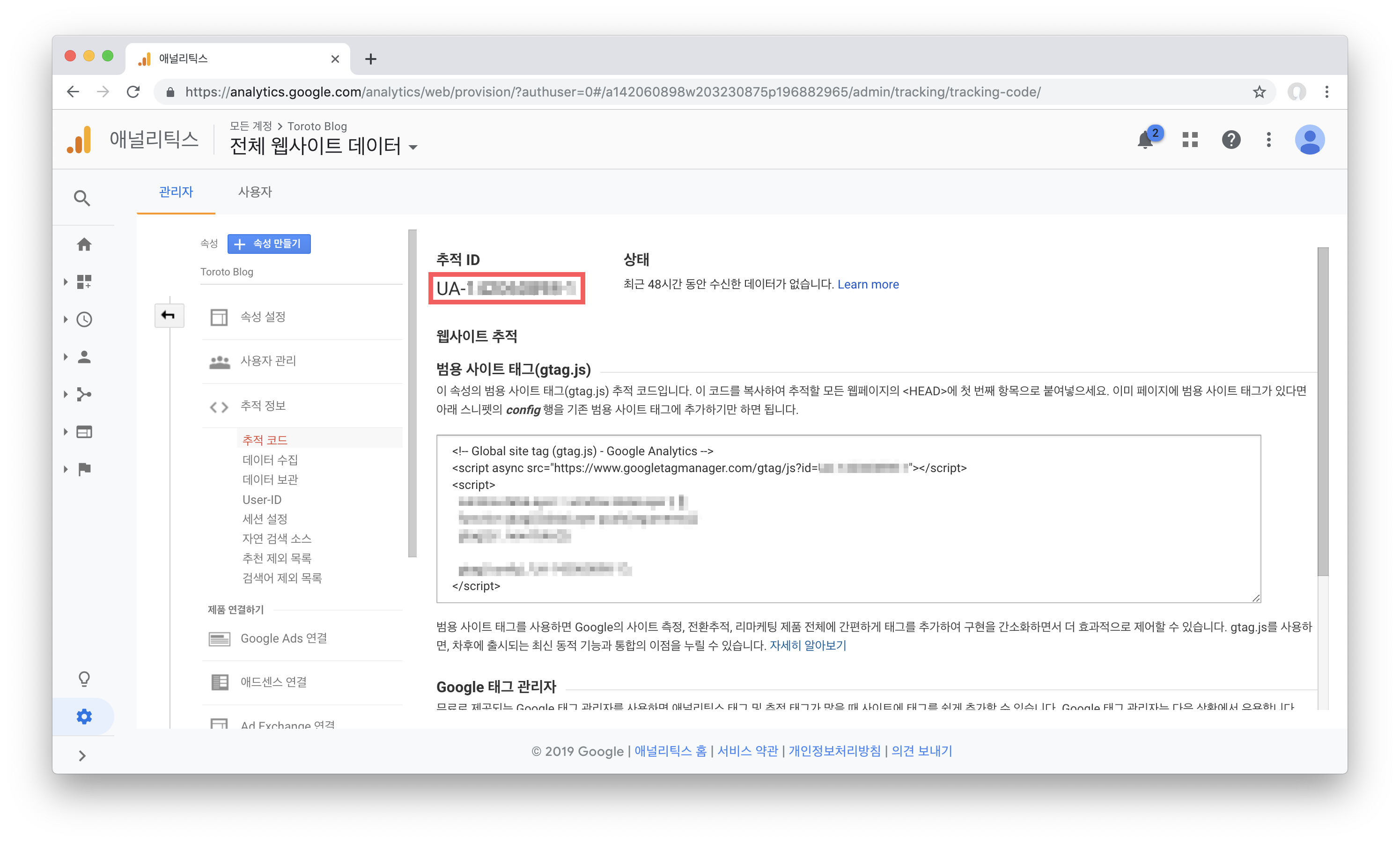
Task: Open 전체 웹사이트 데이터 view dropdown
Action: [x=324, y=147]
